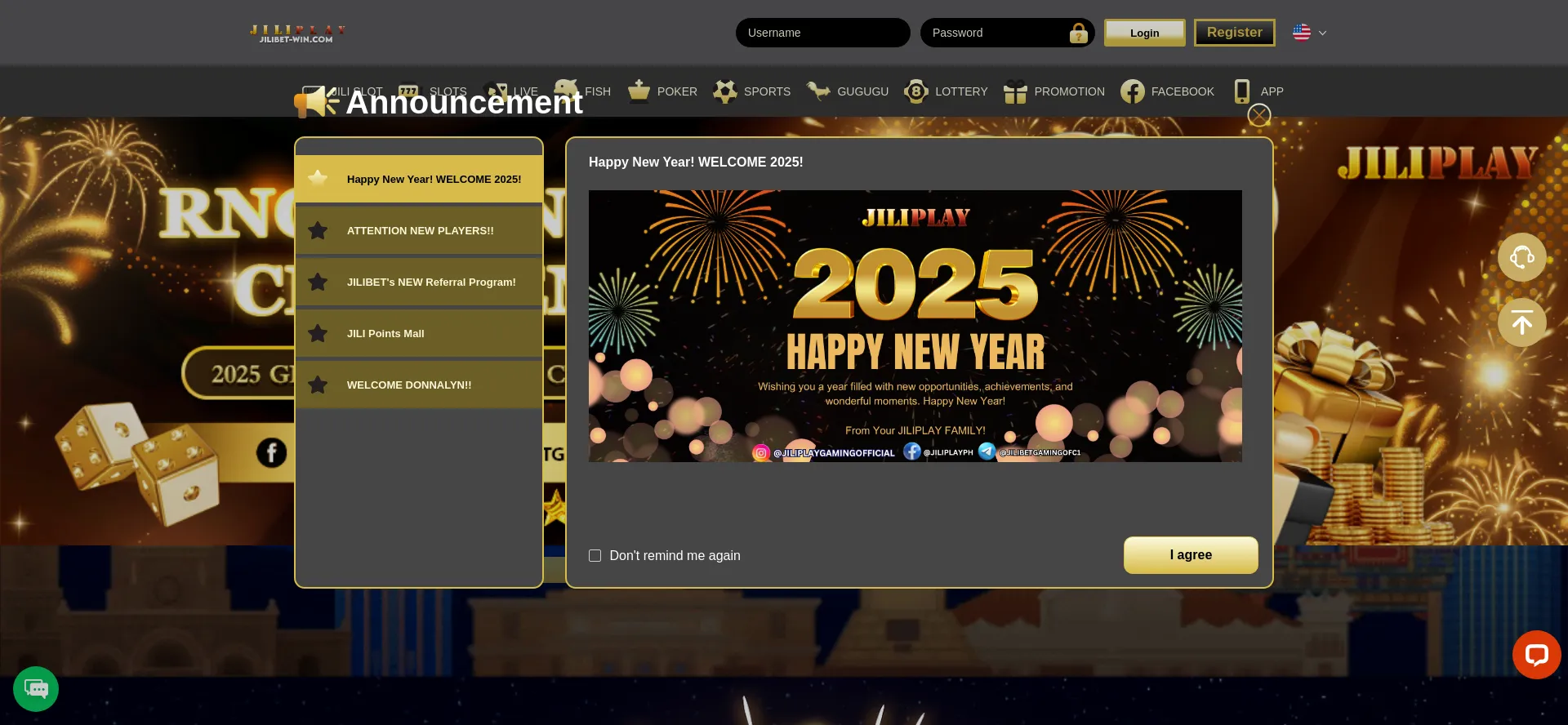The width and height of the screenshot is (1568, 725).
Task: Focus the Username input field
Action: pyautogui.click(x=822, y=33)
